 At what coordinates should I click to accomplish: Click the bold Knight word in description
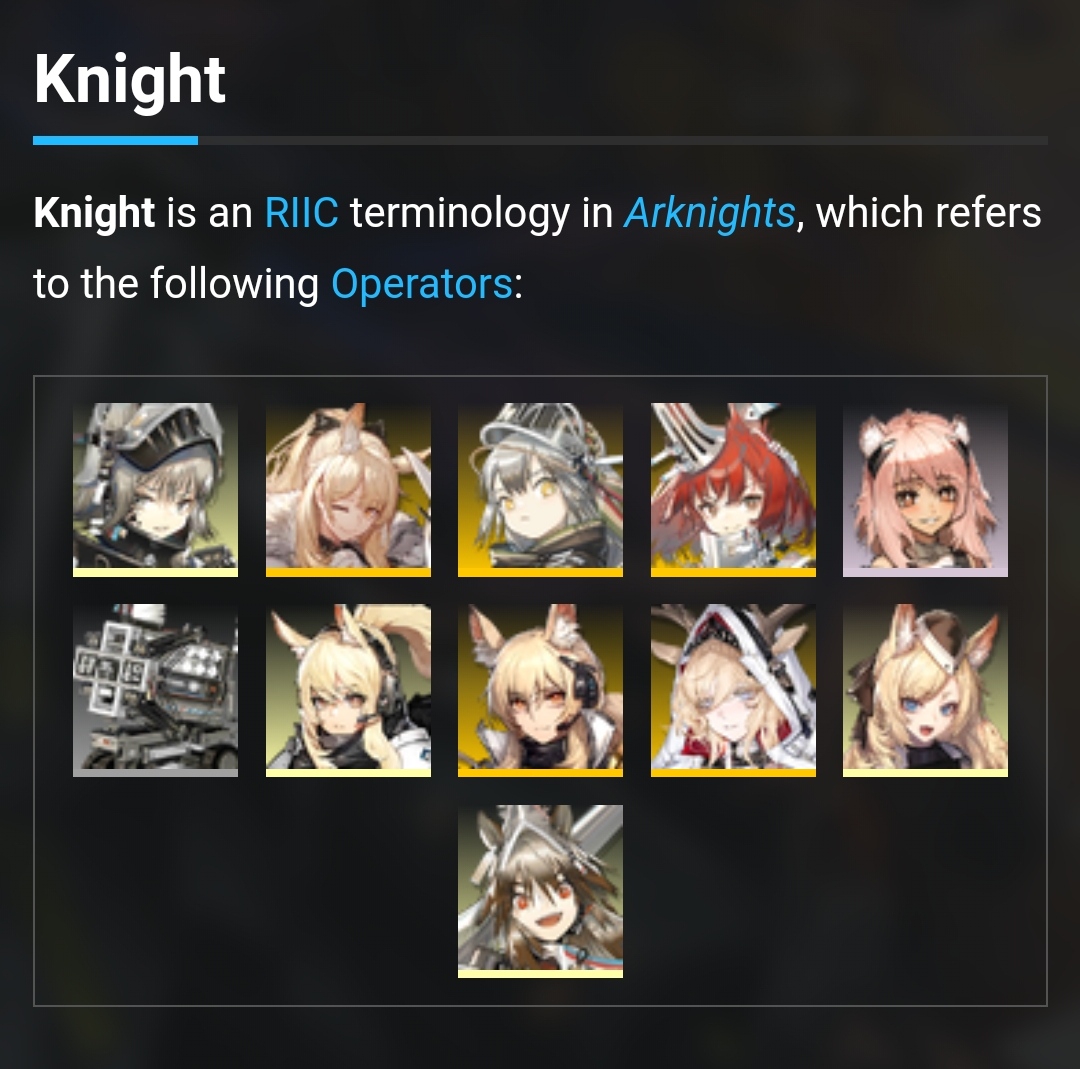pos(94,212)
